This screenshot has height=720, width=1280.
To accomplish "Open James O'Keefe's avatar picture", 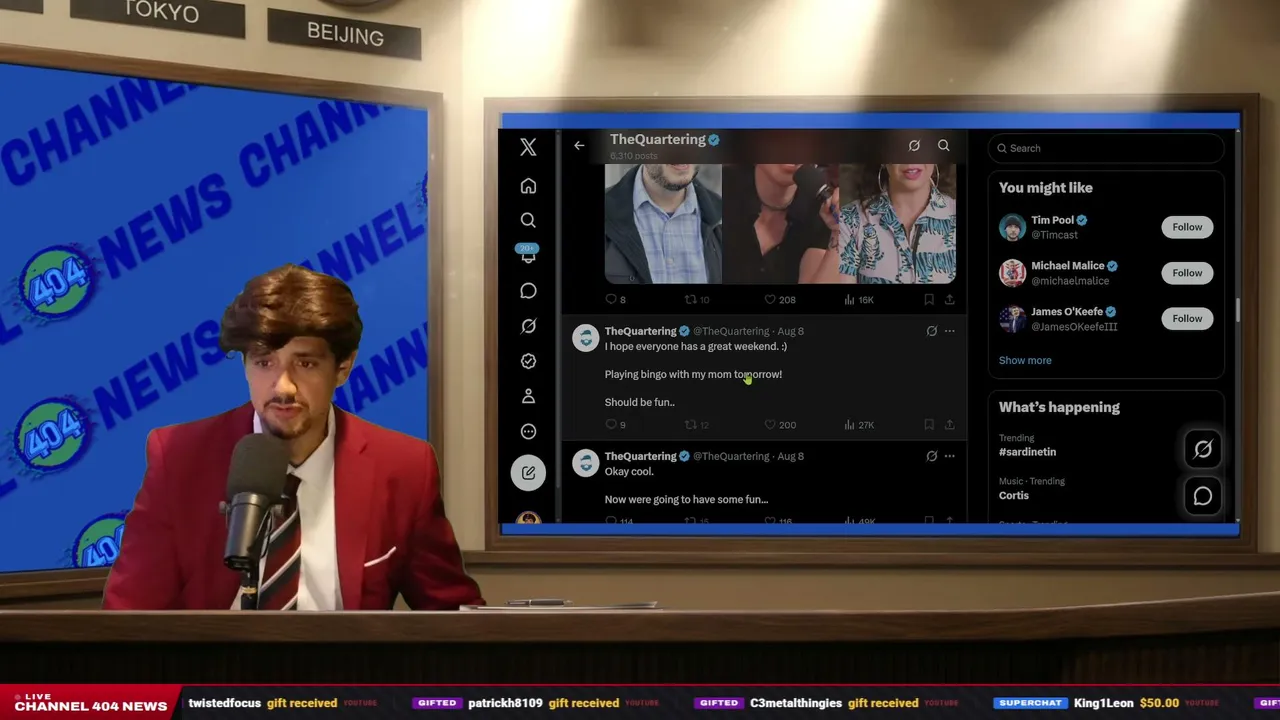I will (x=1012, y=319).
